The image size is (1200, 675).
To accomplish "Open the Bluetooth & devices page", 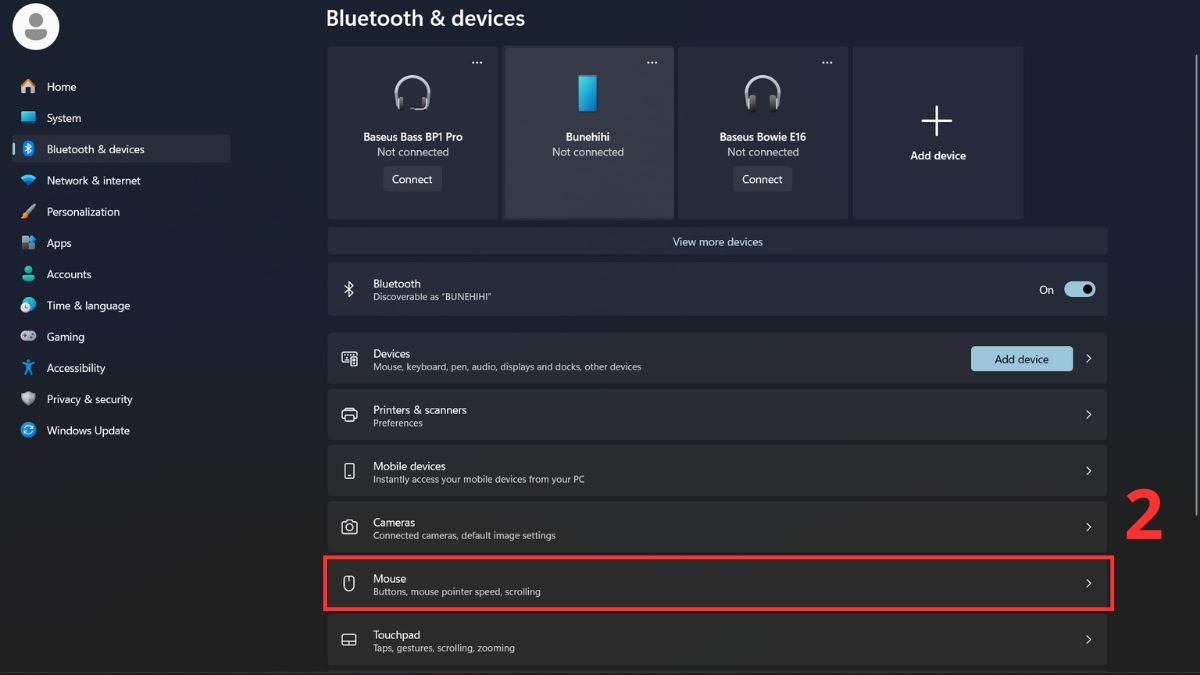I will pos(95,148).
